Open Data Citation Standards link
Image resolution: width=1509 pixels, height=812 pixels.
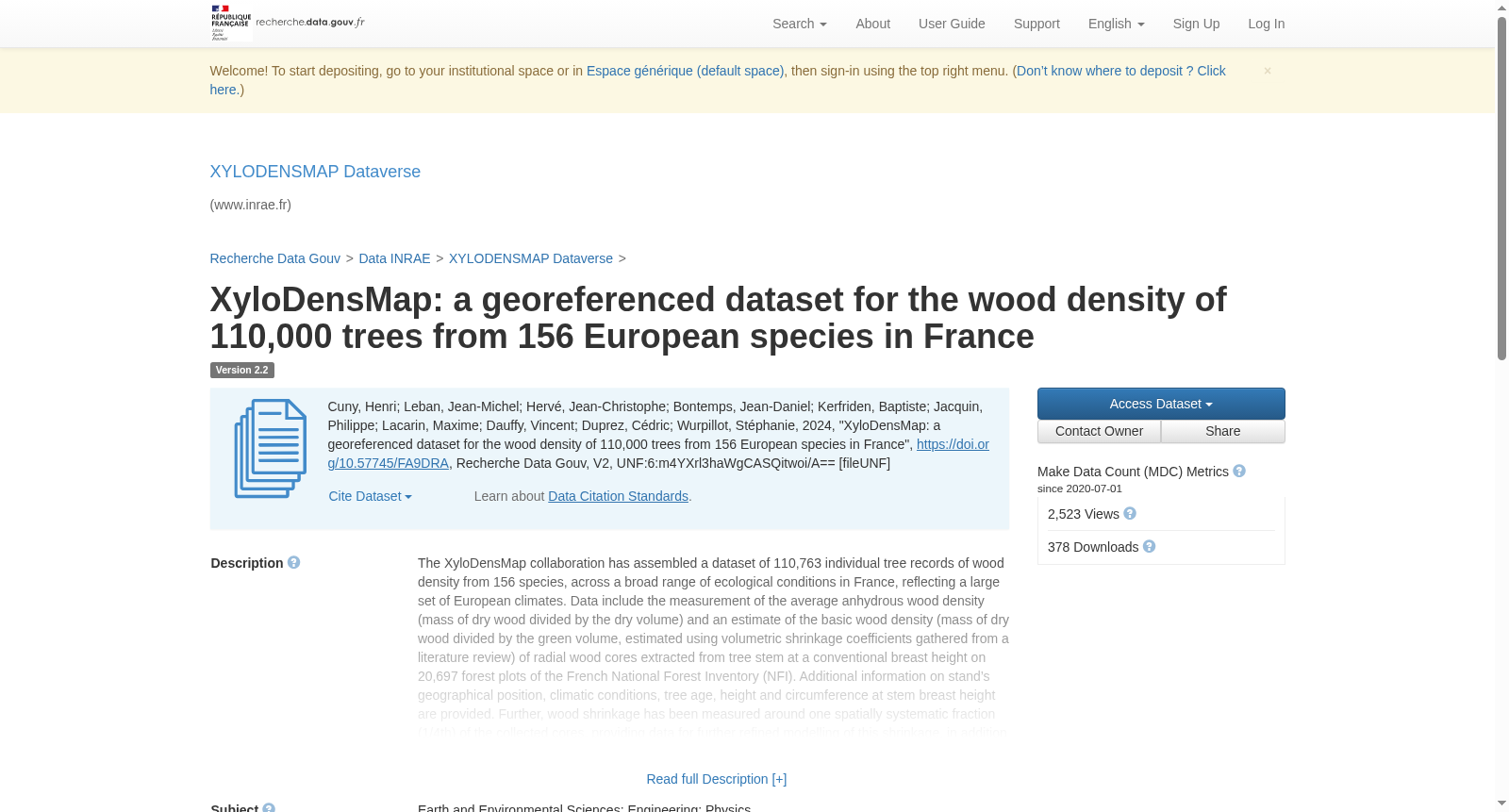coord(618,496)
